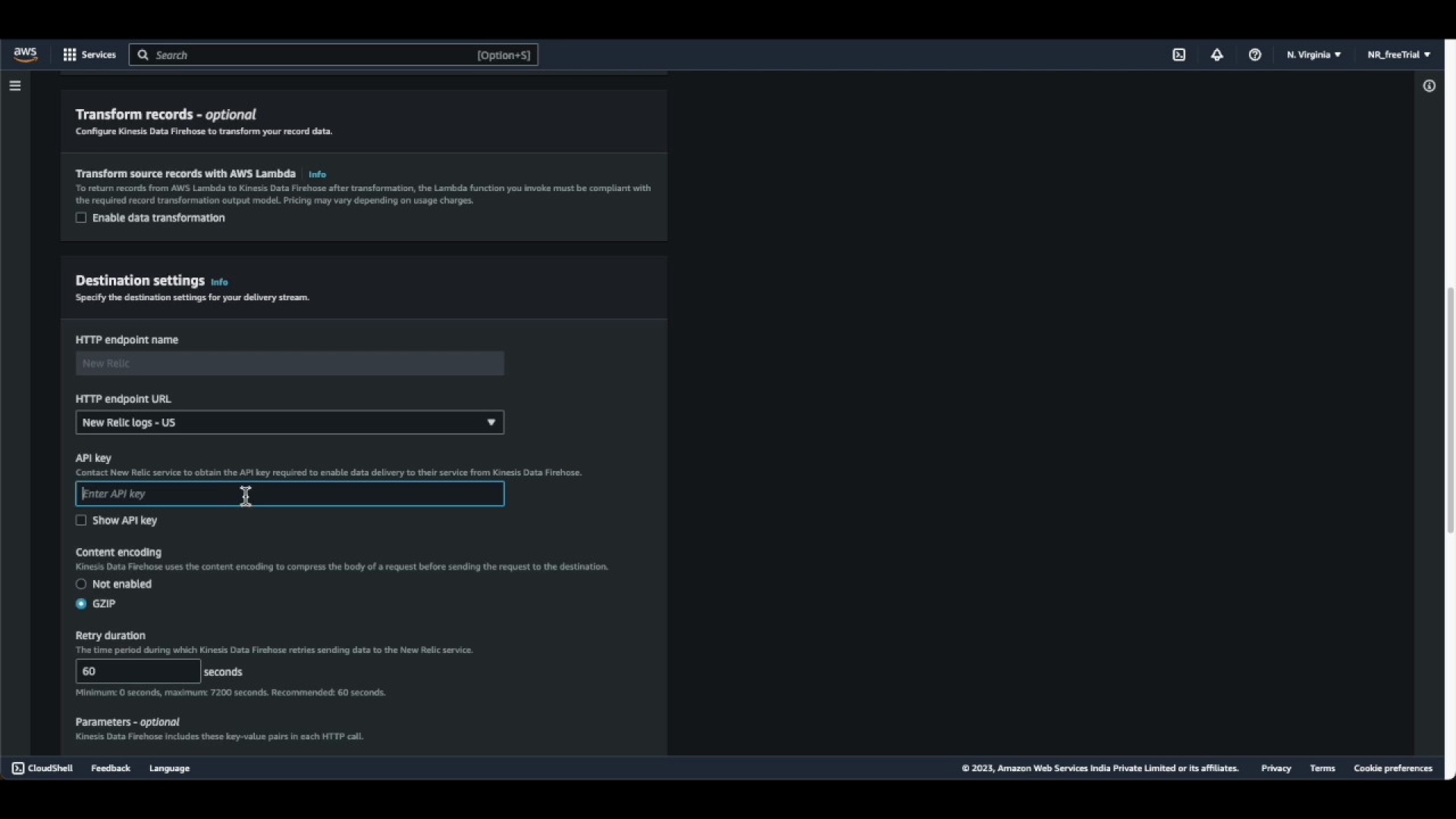Click the Services menu label
The image size is (1456, 819).
click(x=99, y=55)
